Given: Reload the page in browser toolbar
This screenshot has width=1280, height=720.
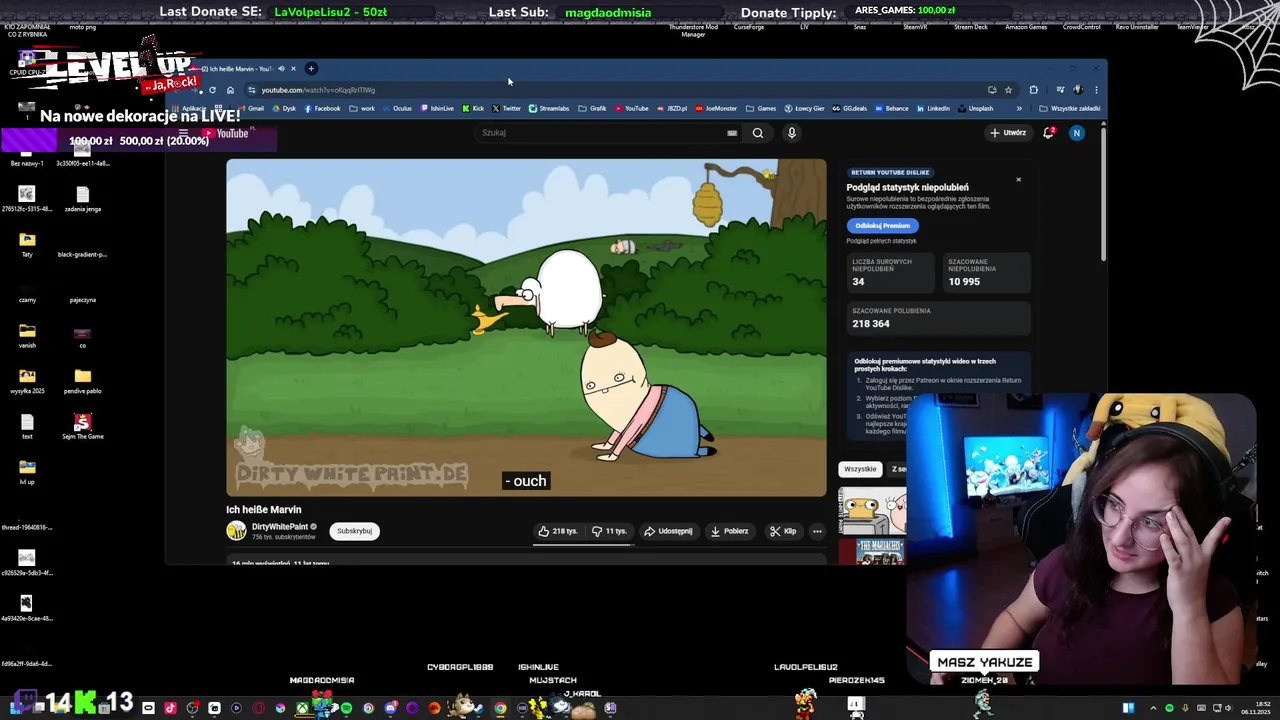Looking at the screenshot, I should (x=212, y=90).
